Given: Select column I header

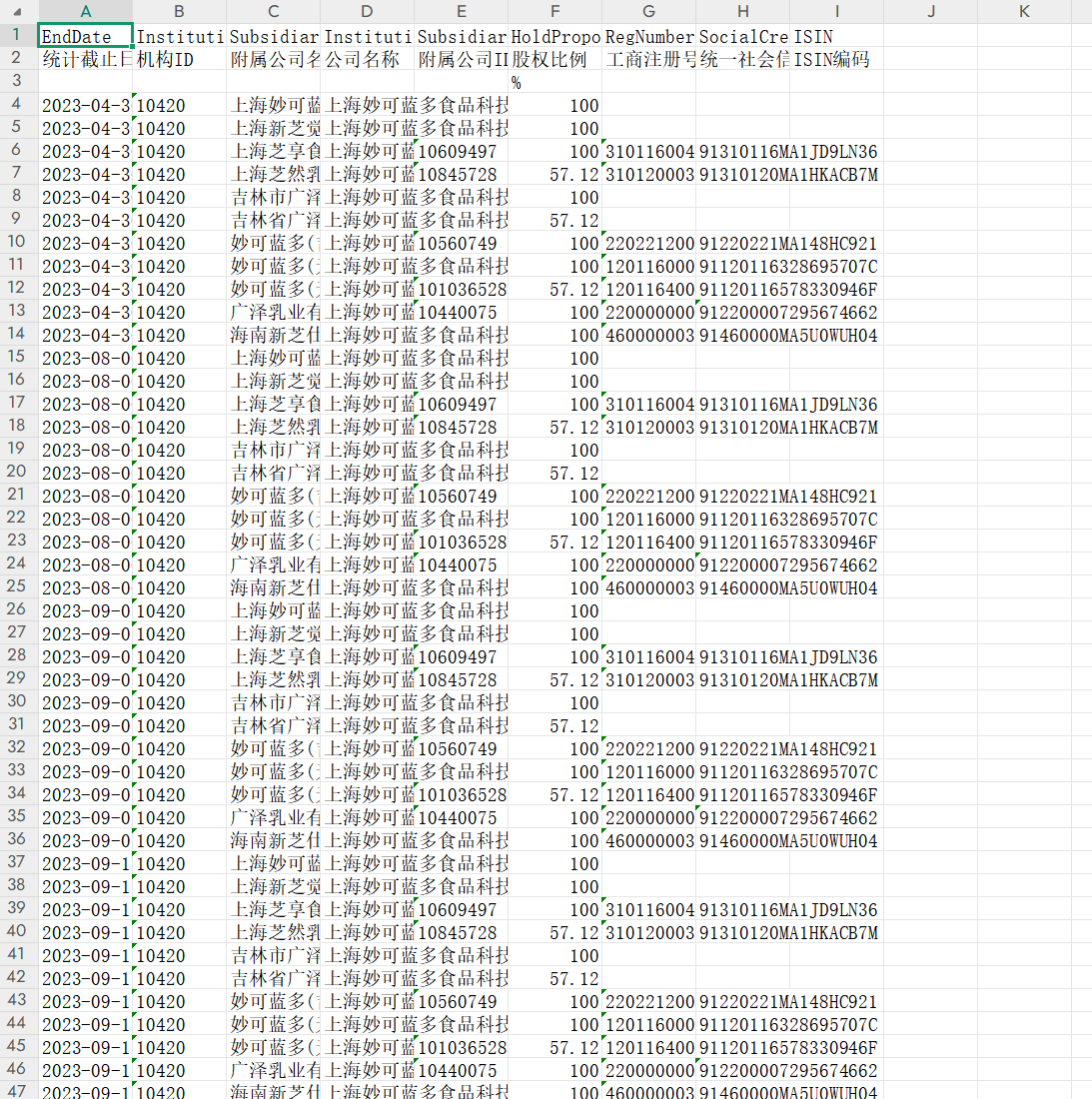Looking at the screenshot, I should (x=837, y=11).
